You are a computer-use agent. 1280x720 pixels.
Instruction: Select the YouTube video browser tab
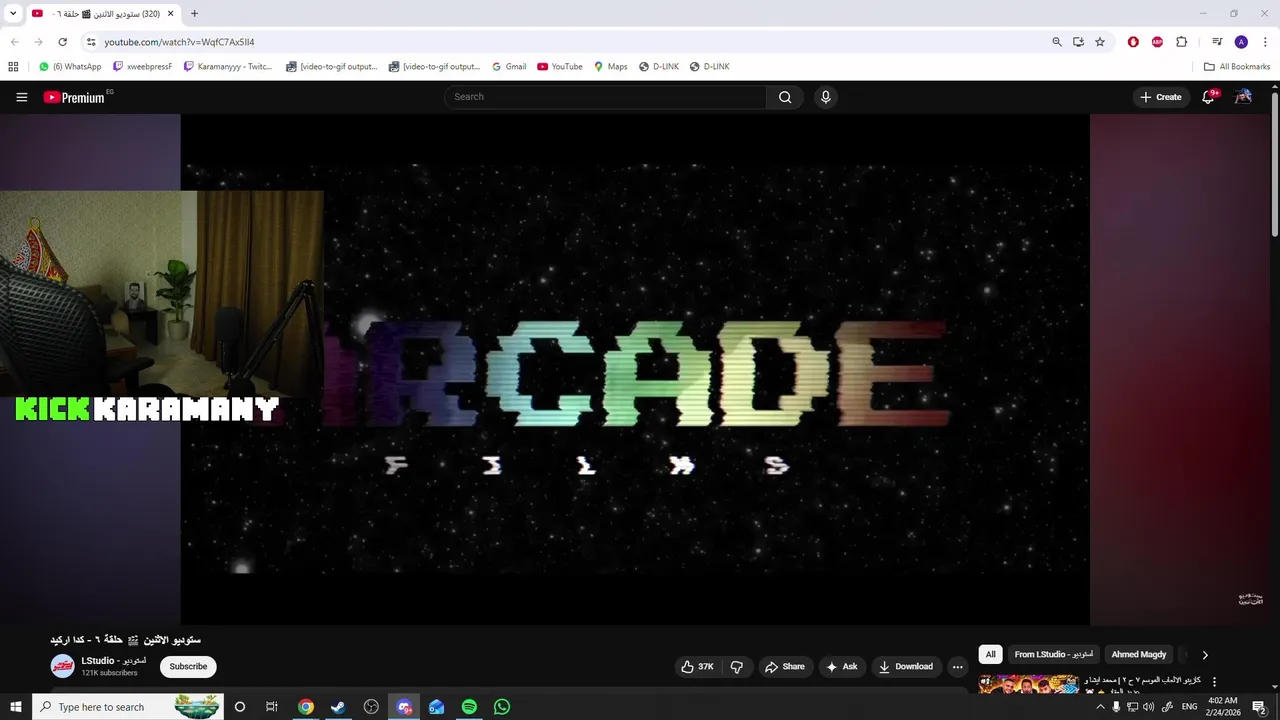[103, 14]
